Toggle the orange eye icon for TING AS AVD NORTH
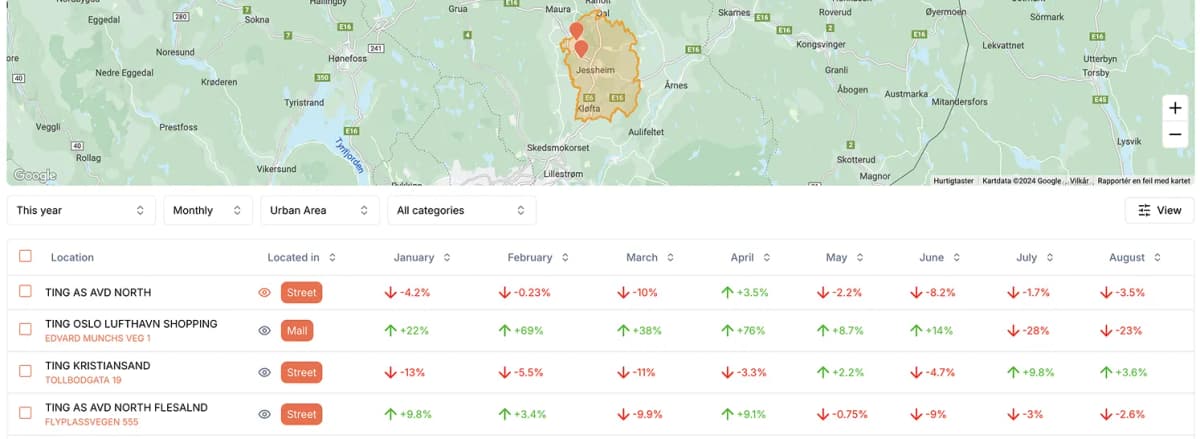Screen dimensions: 1200x439 [264, 293]
